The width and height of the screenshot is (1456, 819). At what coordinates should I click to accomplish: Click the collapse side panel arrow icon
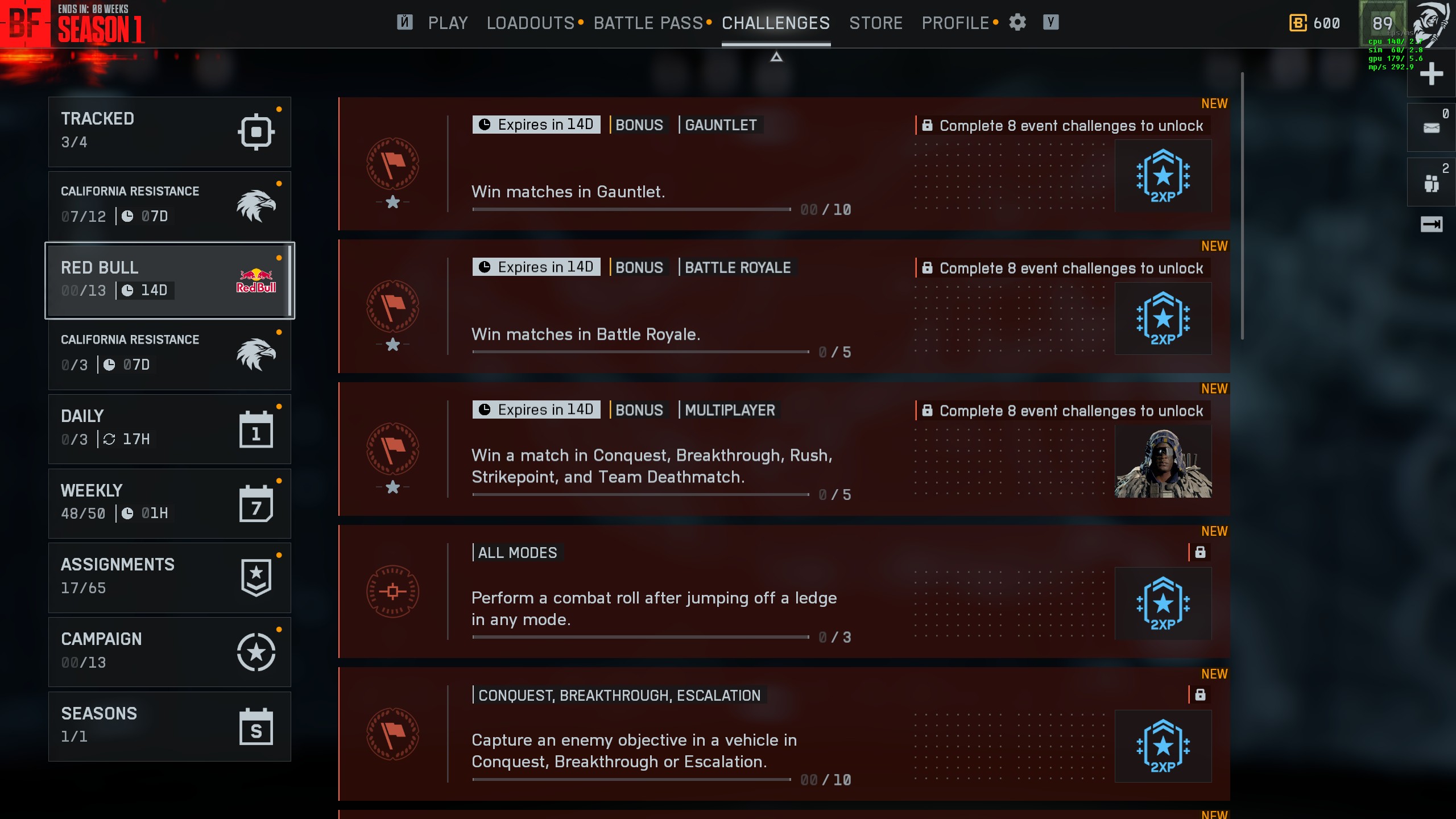pyautogui.click(x=1432, y=224)
